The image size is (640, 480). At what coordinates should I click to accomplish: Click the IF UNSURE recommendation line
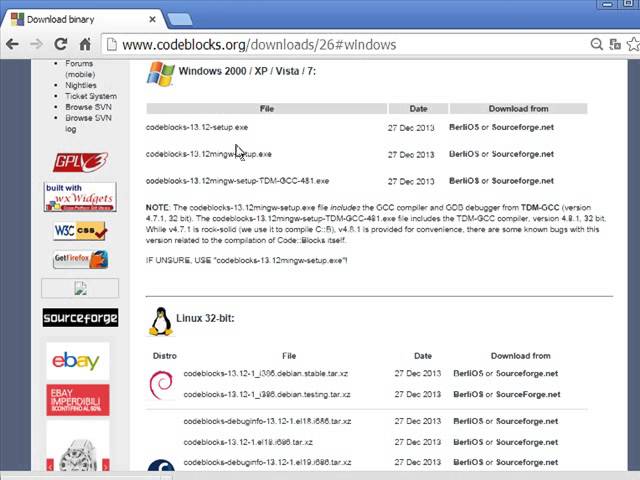click(247, 260)
